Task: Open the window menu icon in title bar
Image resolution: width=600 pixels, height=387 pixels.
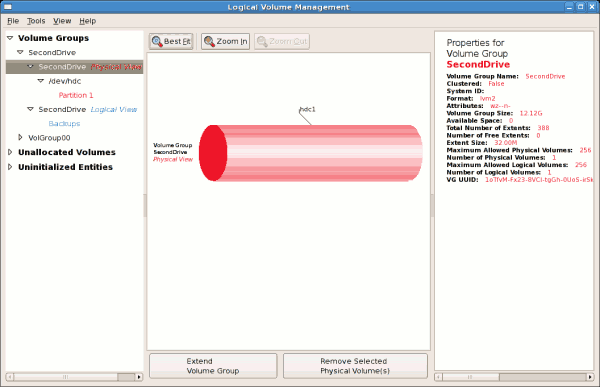Action: click(x=7, y=7)
